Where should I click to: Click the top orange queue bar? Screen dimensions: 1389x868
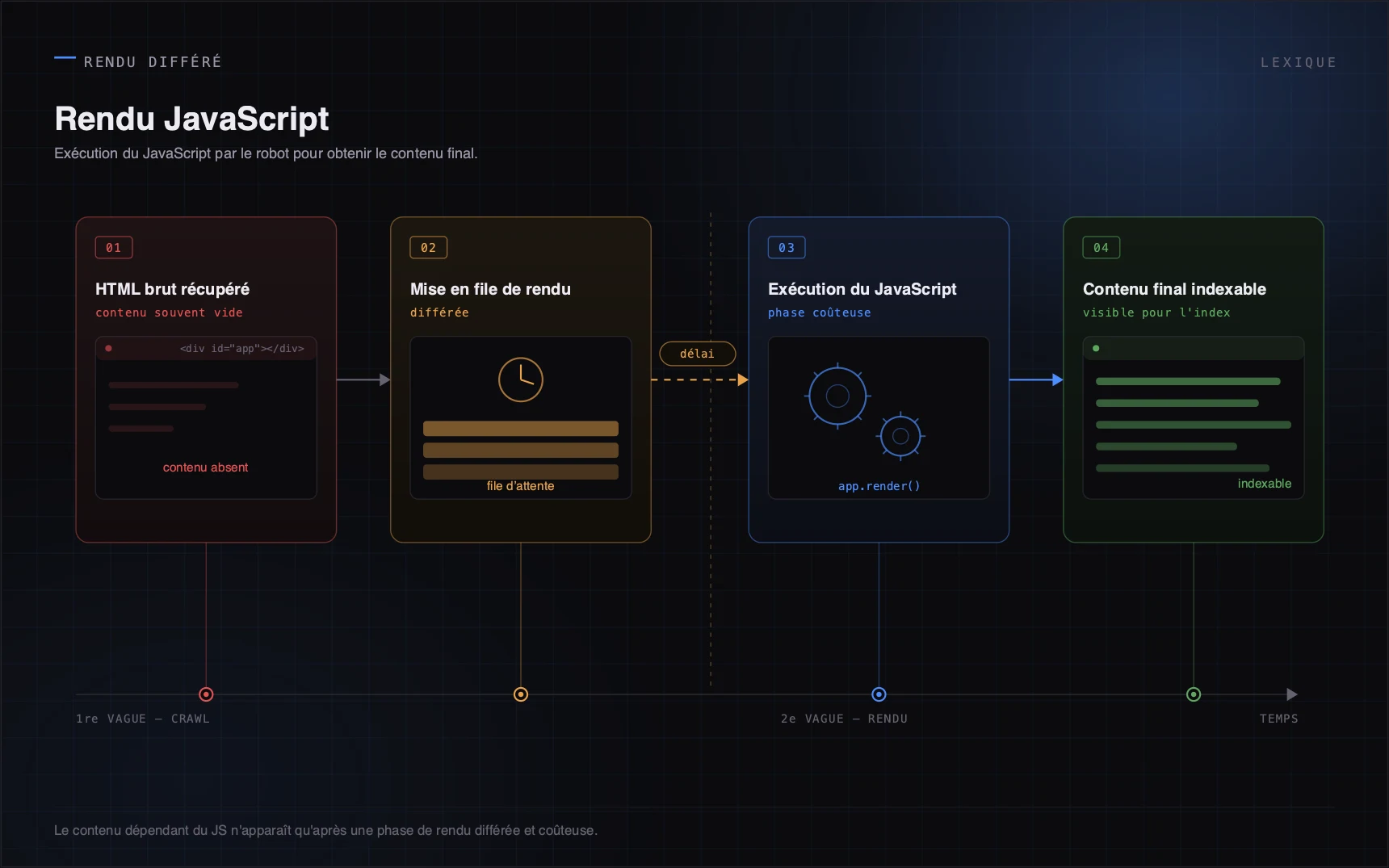pos(521,429)
